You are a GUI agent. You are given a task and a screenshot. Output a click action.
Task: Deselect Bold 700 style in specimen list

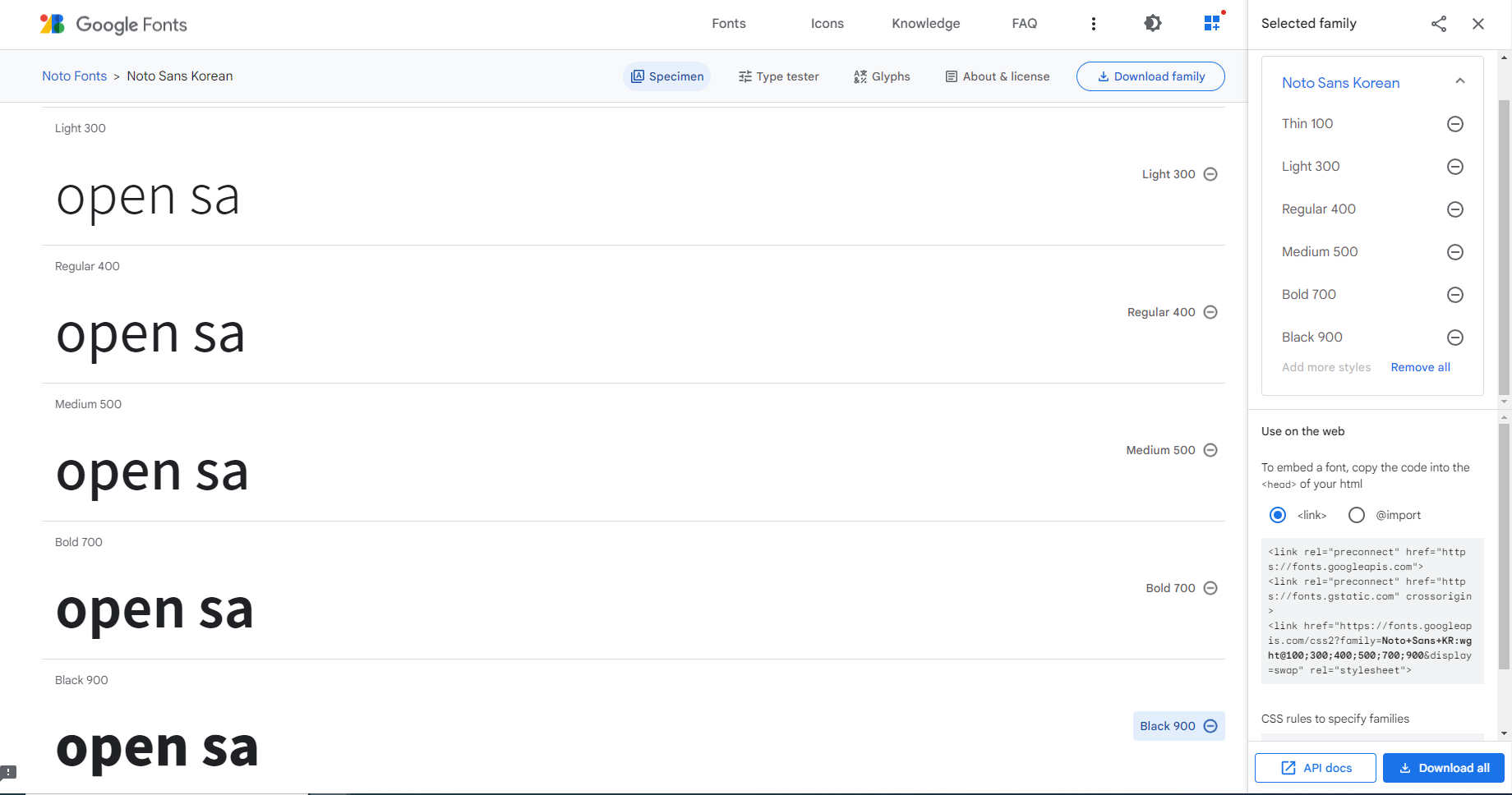pyautogui.click(x=1182, y=588)
